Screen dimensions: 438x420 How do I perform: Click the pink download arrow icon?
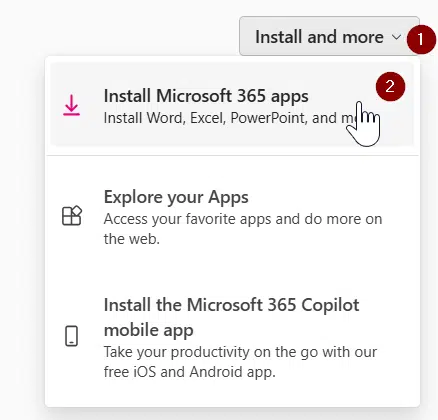[x=72, y=105]
